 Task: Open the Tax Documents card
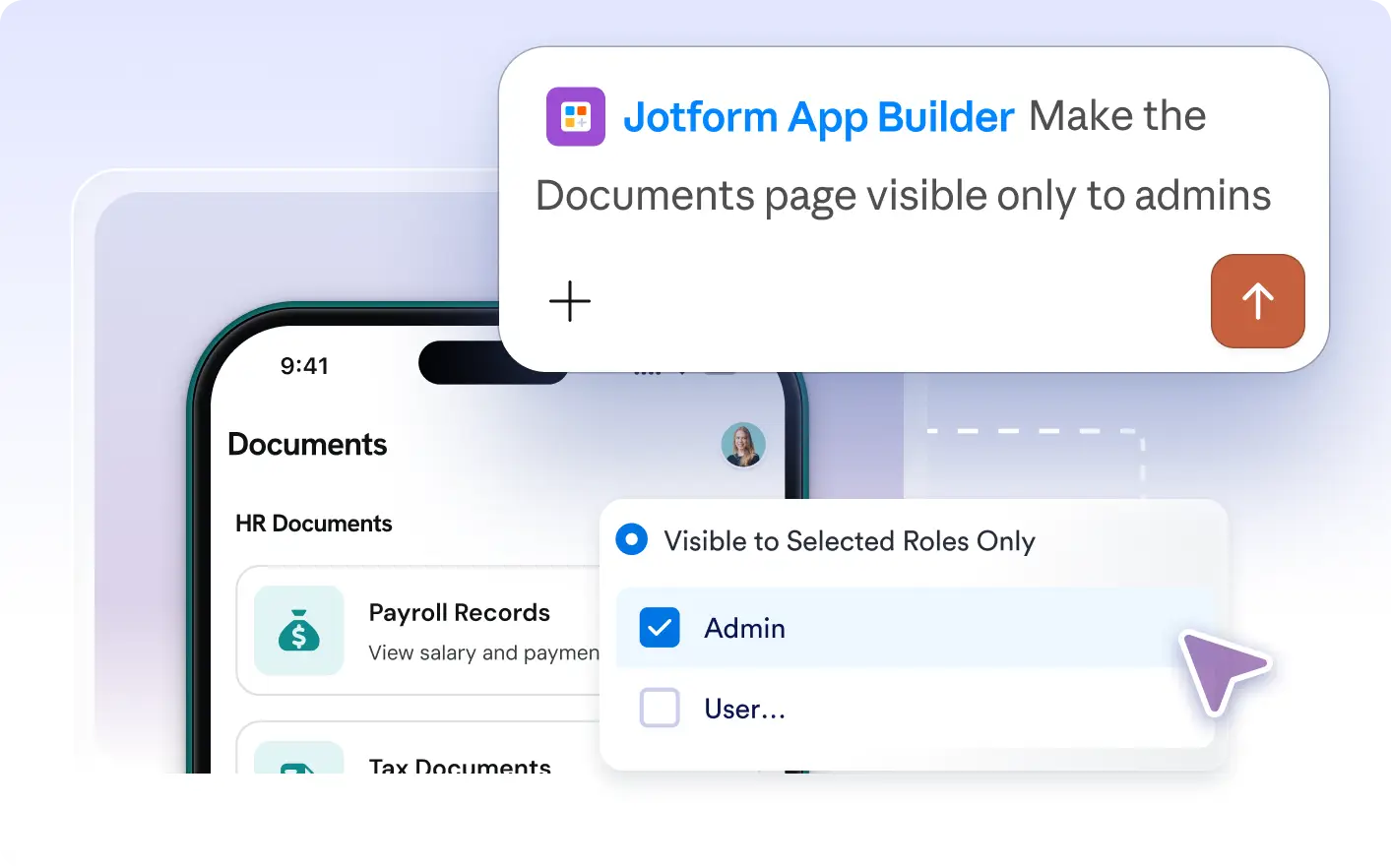[x=418, y=748]
